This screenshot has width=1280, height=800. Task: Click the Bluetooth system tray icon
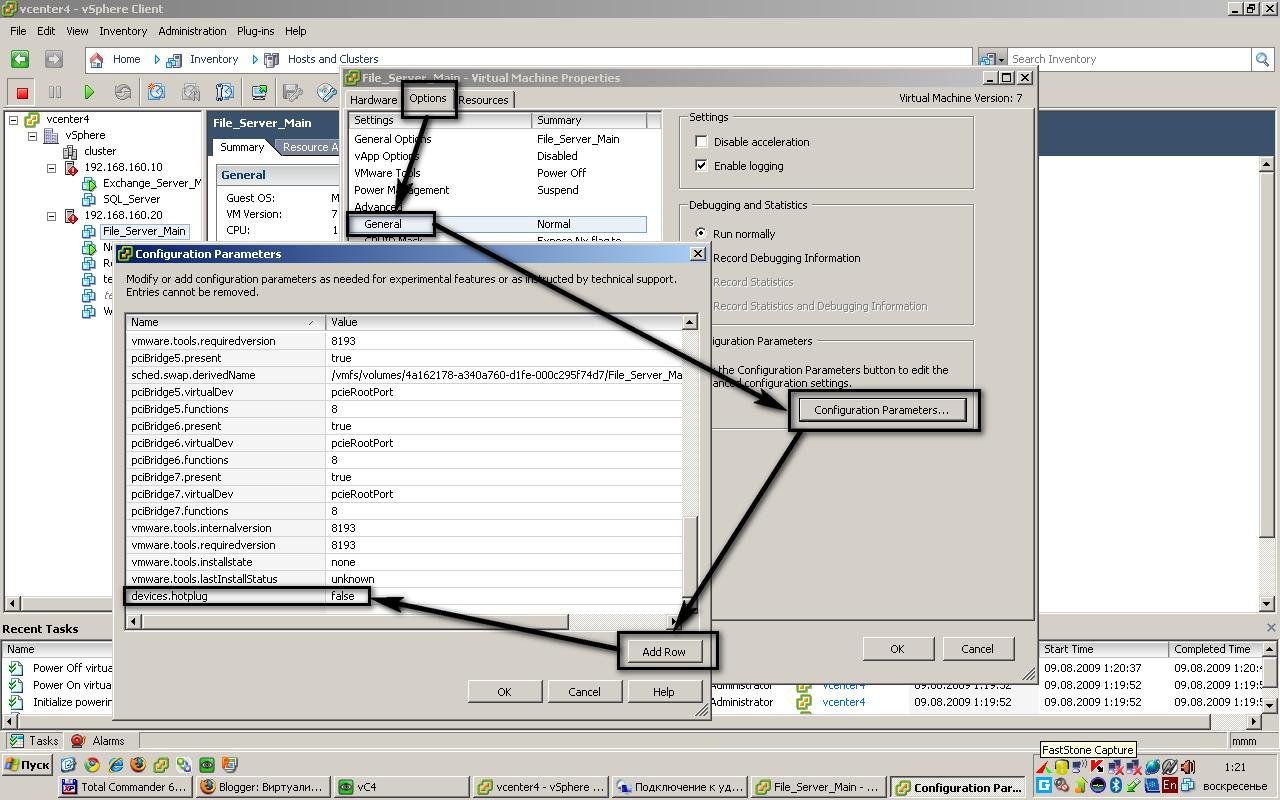1116,786
